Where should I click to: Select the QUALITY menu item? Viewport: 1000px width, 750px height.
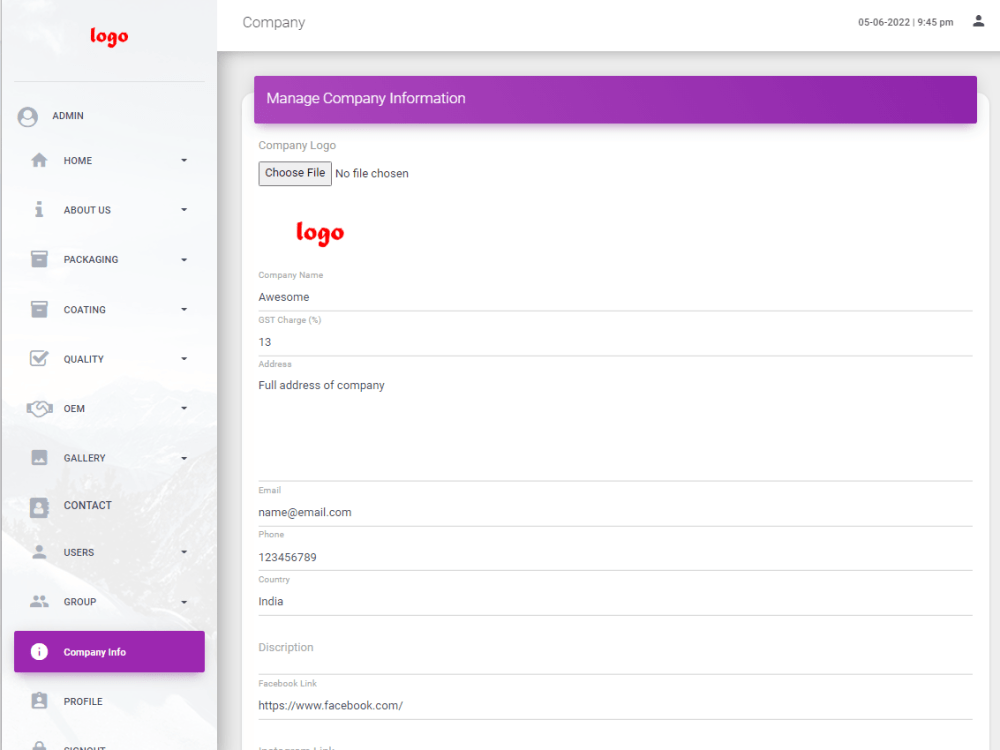coord(109,358)
